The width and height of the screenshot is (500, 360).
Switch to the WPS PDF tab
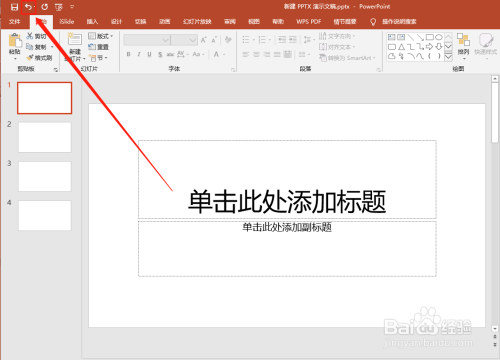click(309, 22)
